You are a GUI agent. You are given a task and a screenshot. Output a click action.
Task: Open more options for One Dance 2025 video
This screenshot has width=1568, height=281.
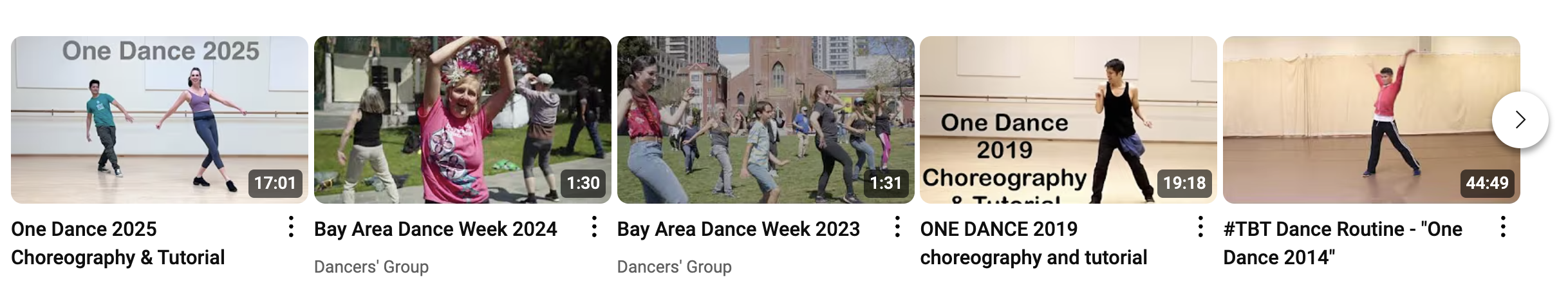(291, 227)
